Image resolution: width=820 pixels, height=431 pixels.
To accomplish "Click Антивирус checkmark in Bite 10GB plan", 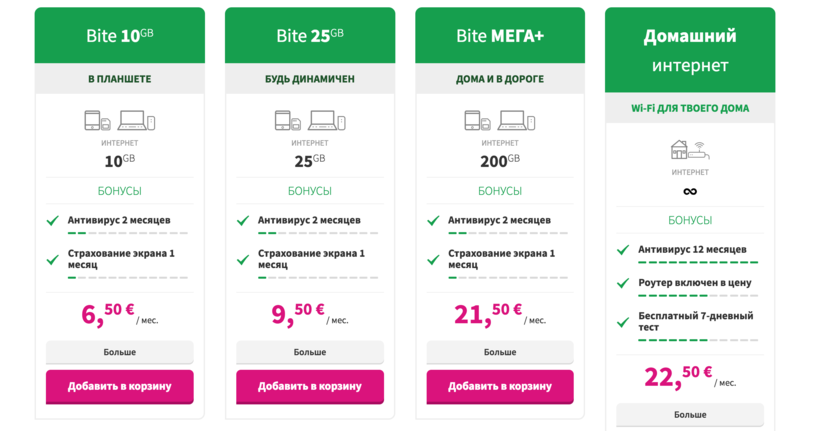I will (52, 220).
